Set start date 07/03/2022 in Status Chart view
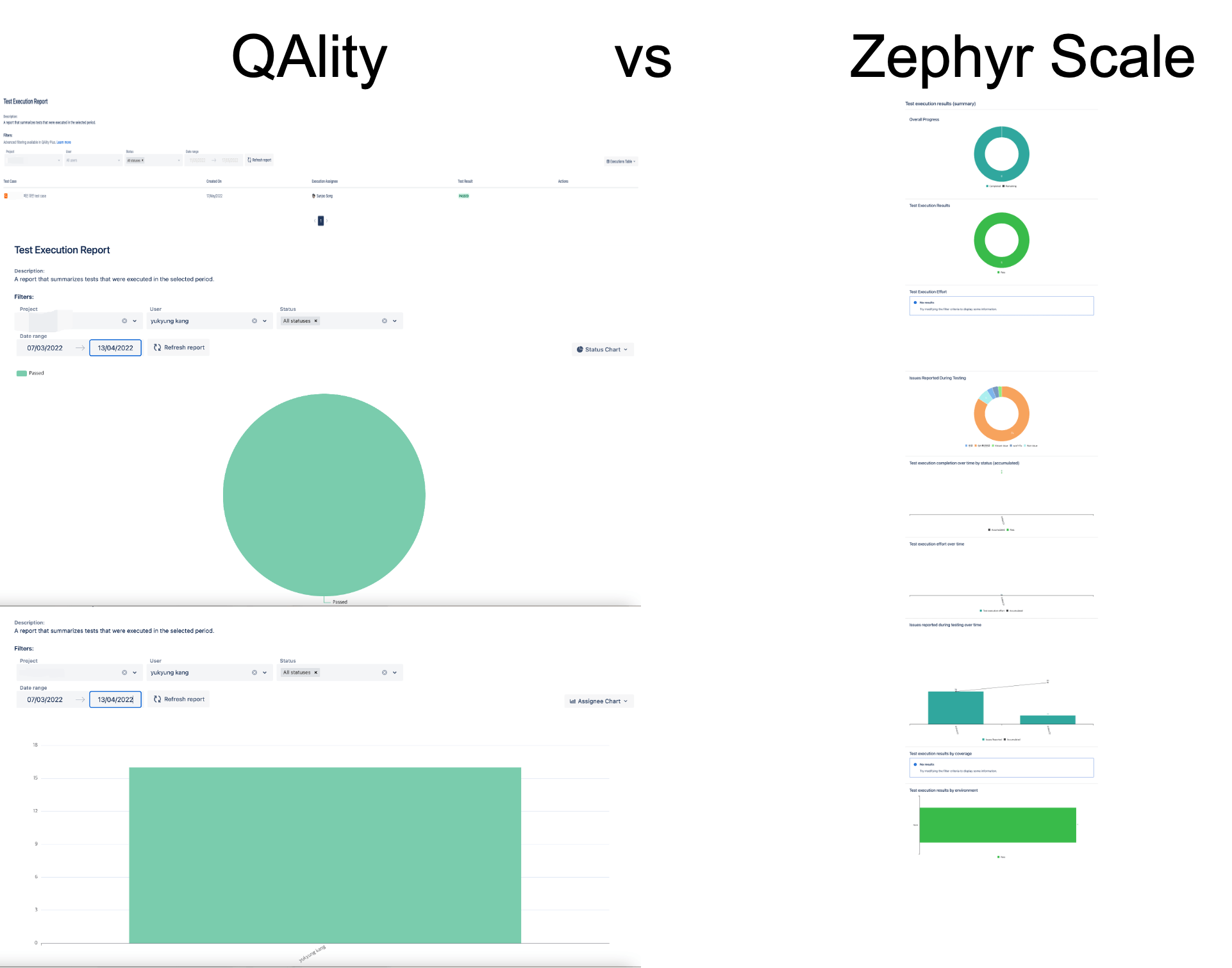Image resolution: width=1232 pixels, height=968 pixels. click(x=45, y=348)
